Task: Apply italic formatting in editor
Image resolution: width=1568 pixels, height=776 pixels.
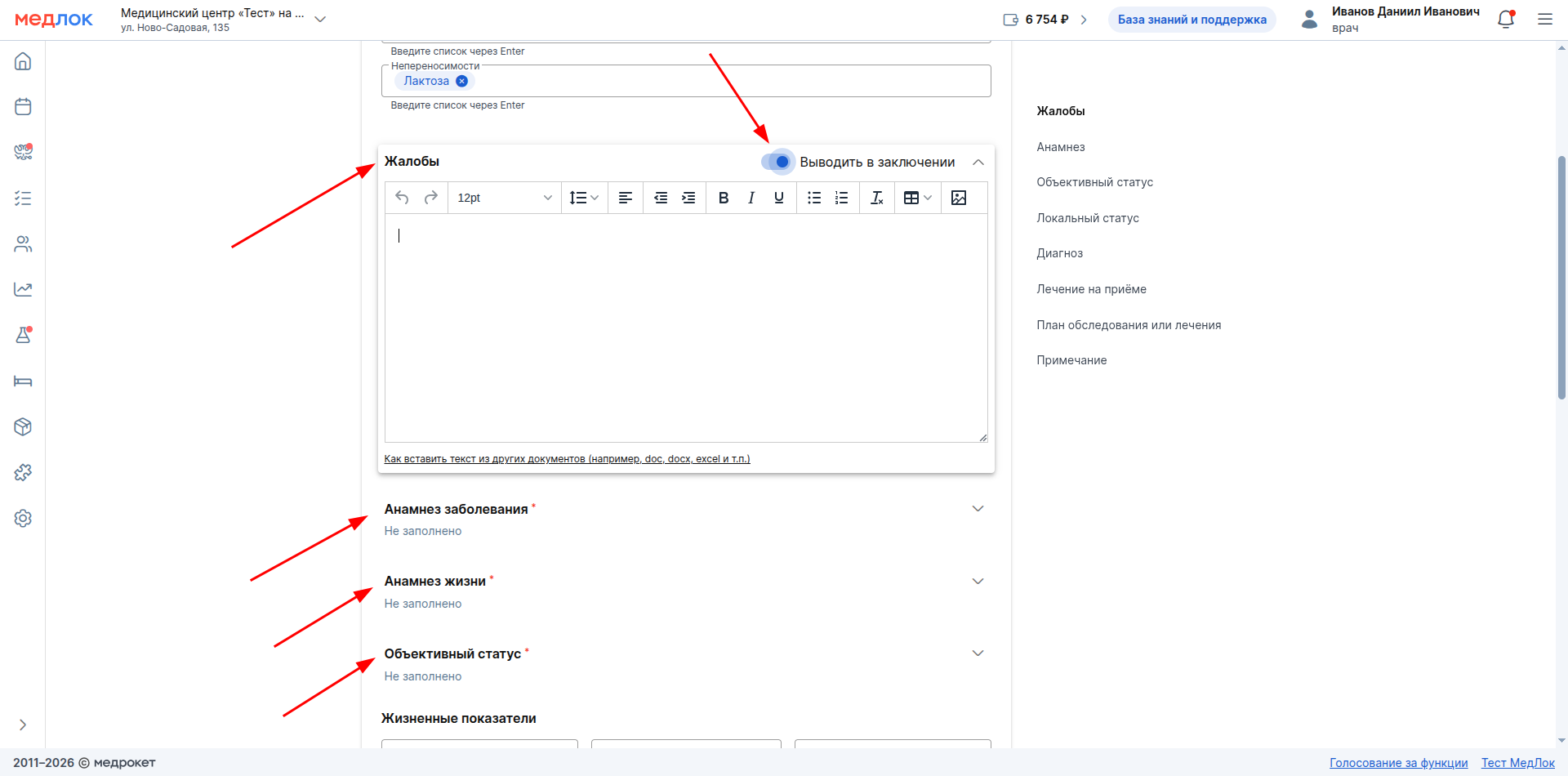Action: coord(751,198)
